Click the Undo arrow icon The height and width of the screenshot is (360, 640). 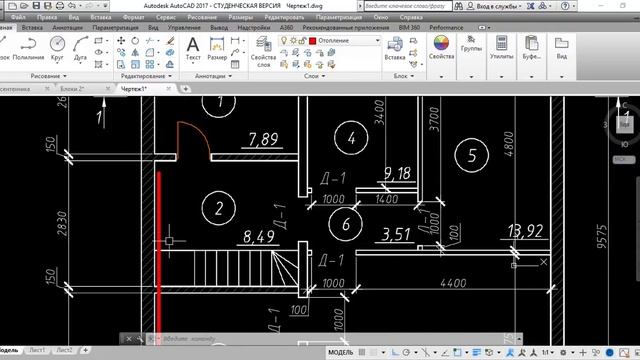pyautogui.click(x=72, y=6)
